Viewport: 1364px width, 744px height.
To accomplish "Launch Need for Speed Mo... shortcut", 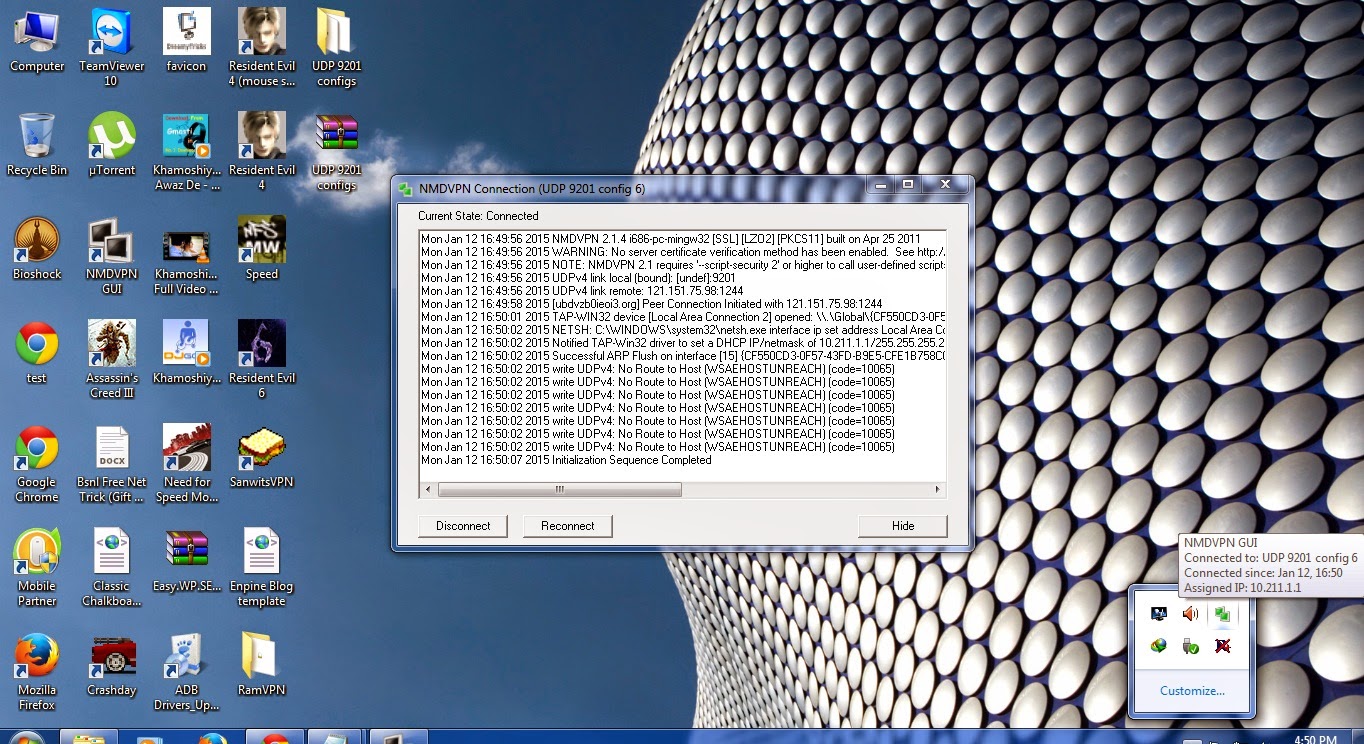I will [186, 463].
